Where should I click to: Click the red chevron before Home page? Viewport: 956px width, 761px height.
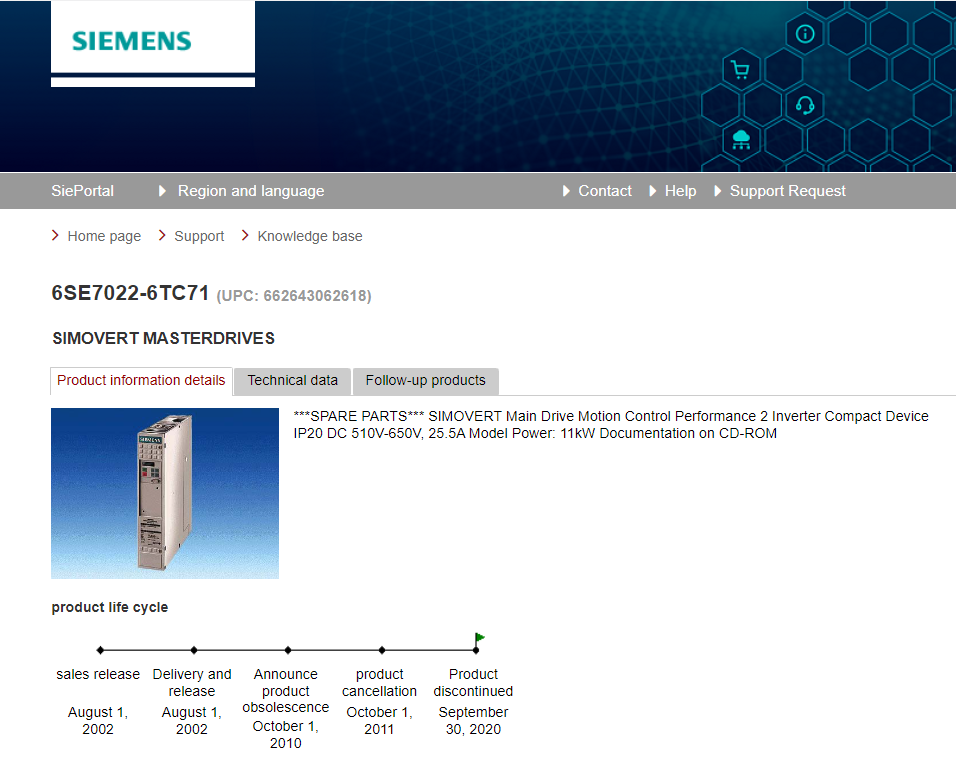point(55,236)
